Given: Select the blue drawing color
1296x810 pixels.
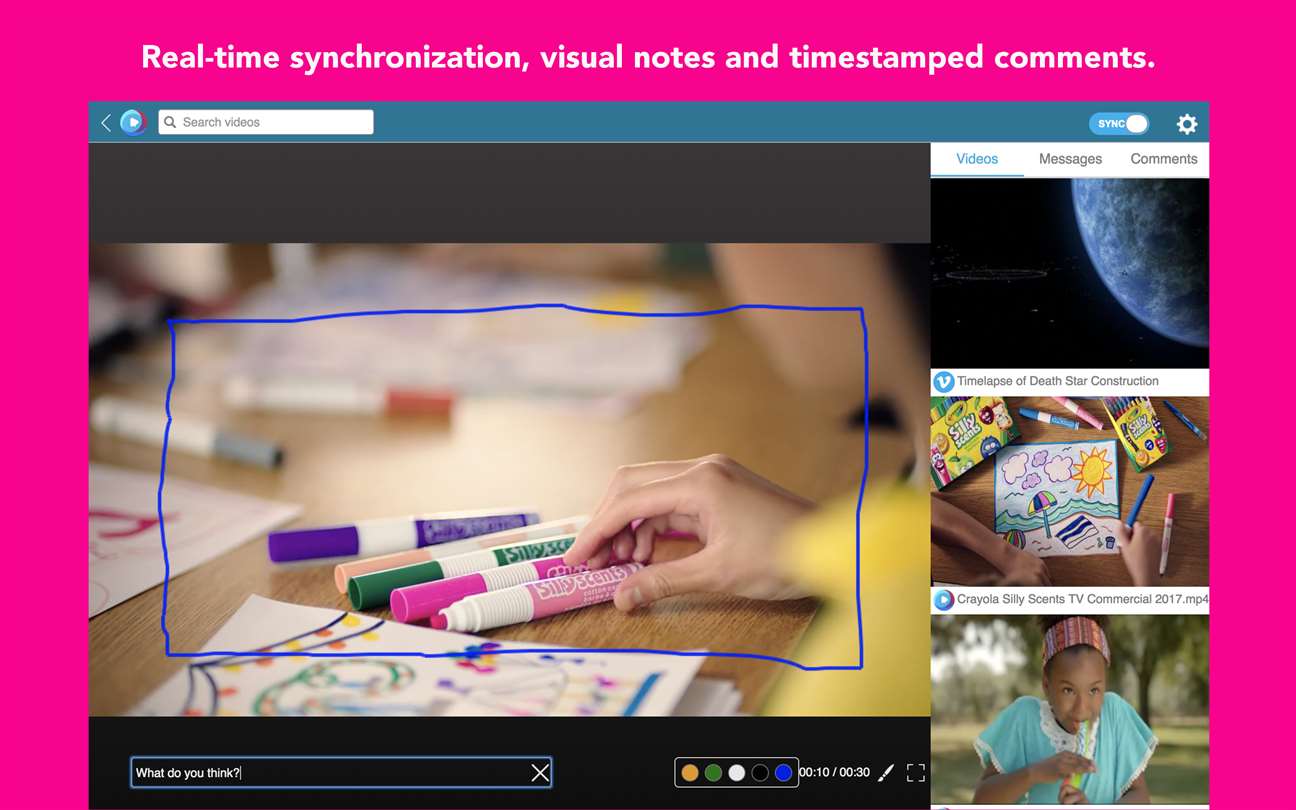Looking at the screenshot, I should (x=783, y=772).
